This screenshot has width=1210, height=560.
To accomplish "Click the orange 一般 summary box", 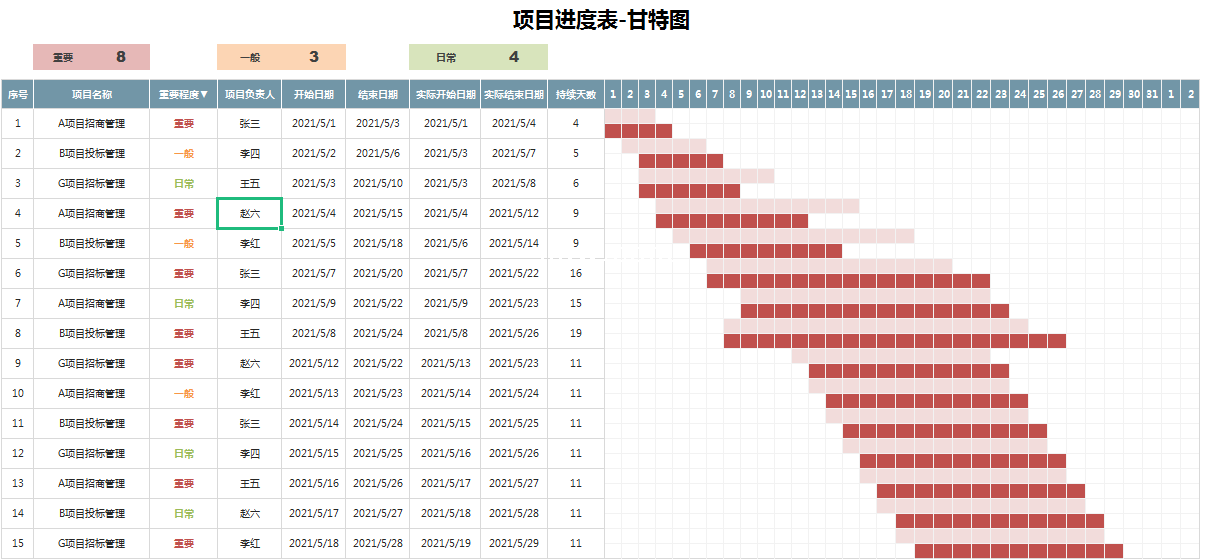I will pos(281,57).
